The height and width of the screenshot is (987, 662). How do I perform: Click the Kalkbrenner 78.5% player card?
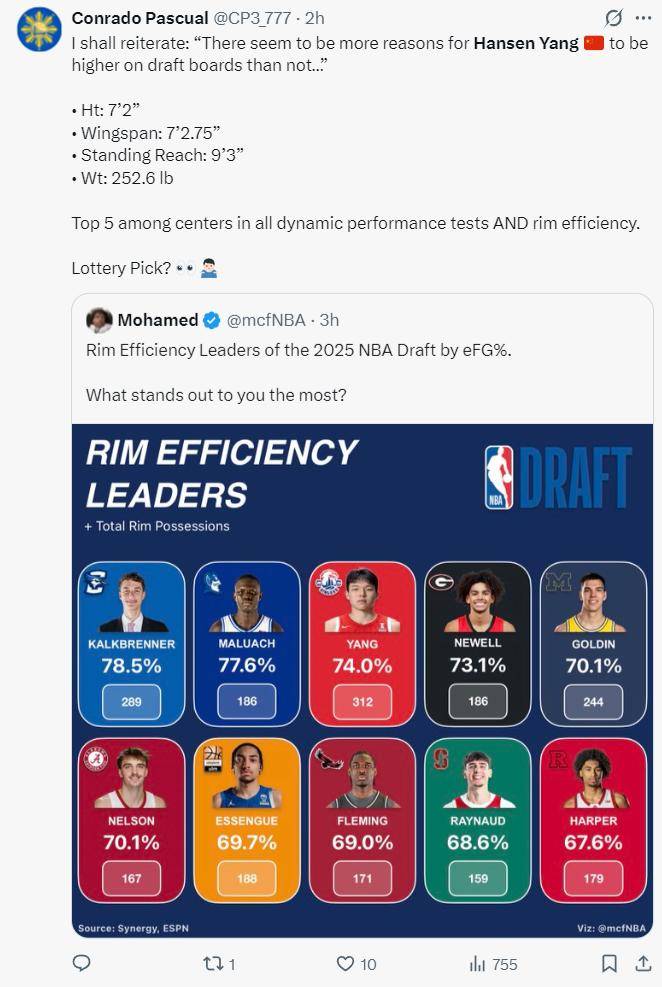132,644
